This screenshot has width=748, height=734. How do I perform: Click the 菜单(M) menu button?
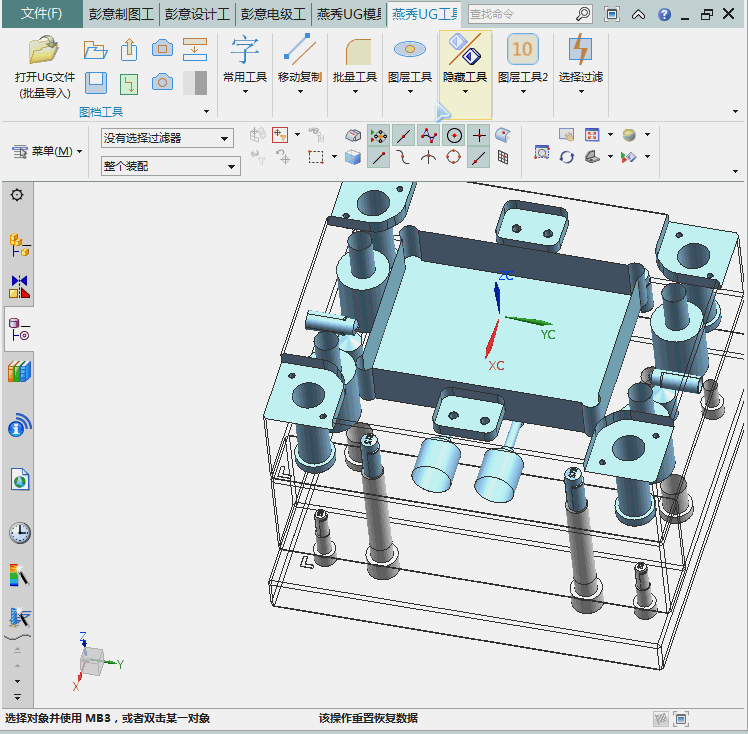click(x=47, y=151)
